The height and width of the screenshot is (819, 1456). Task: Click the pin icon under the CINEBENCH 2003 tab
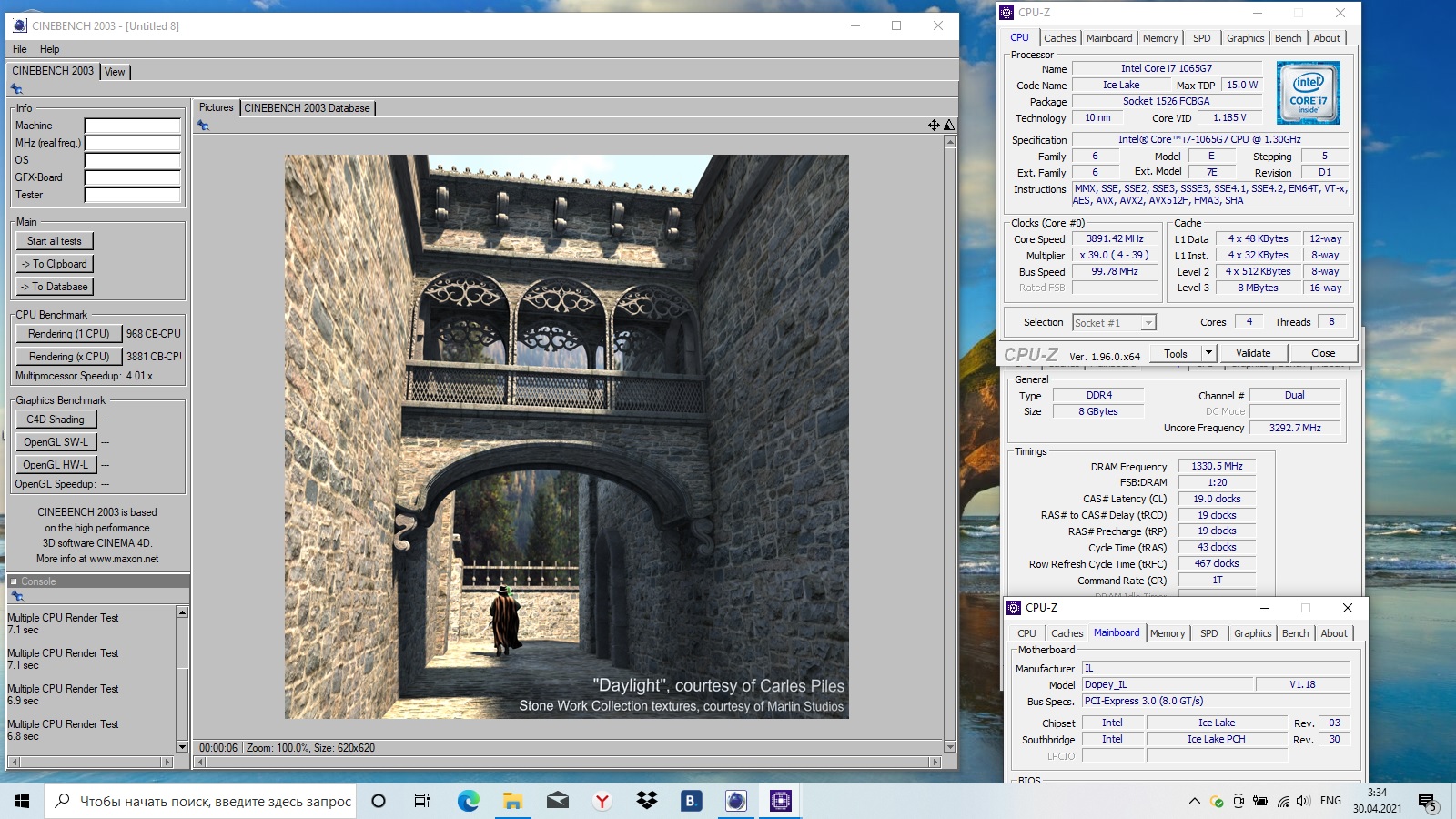coord(16,89)
